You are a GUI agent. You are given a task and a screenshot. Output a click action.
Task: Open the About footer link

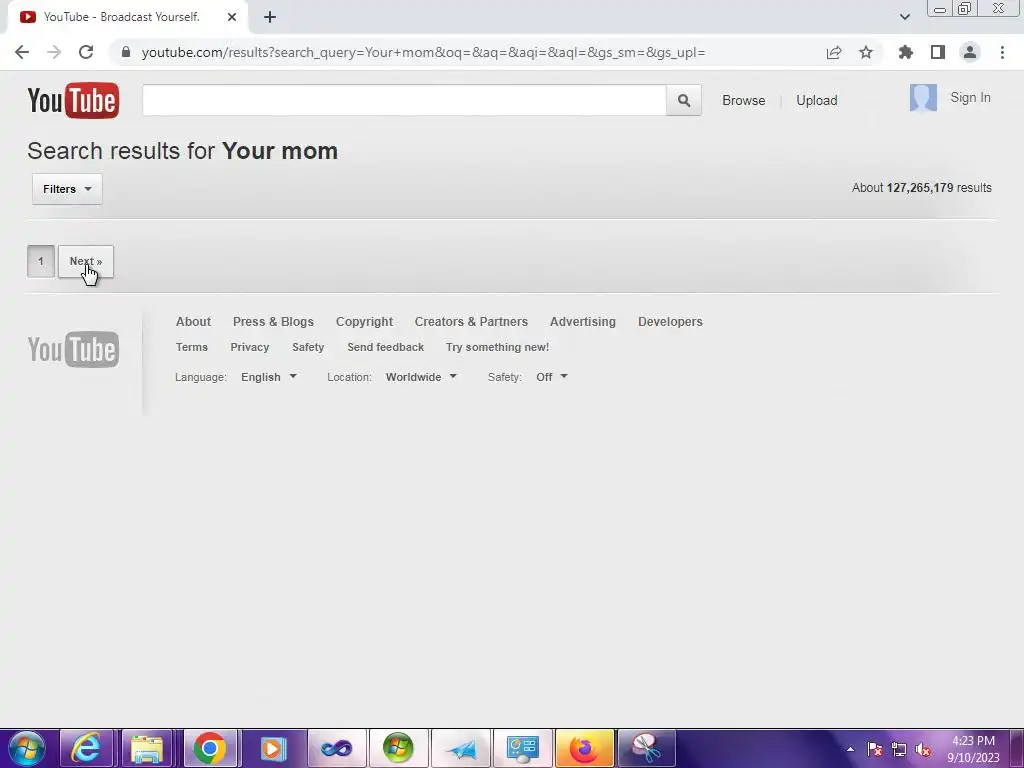193,321
